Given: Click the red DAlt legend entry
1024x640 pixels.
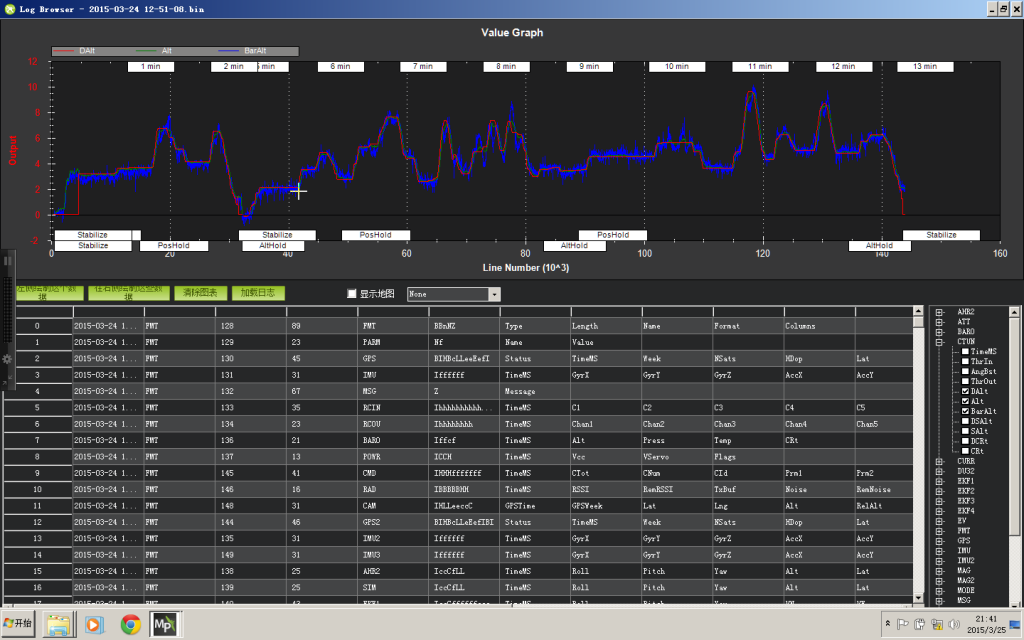Looking at the screenshot, I should click(74, 51).
